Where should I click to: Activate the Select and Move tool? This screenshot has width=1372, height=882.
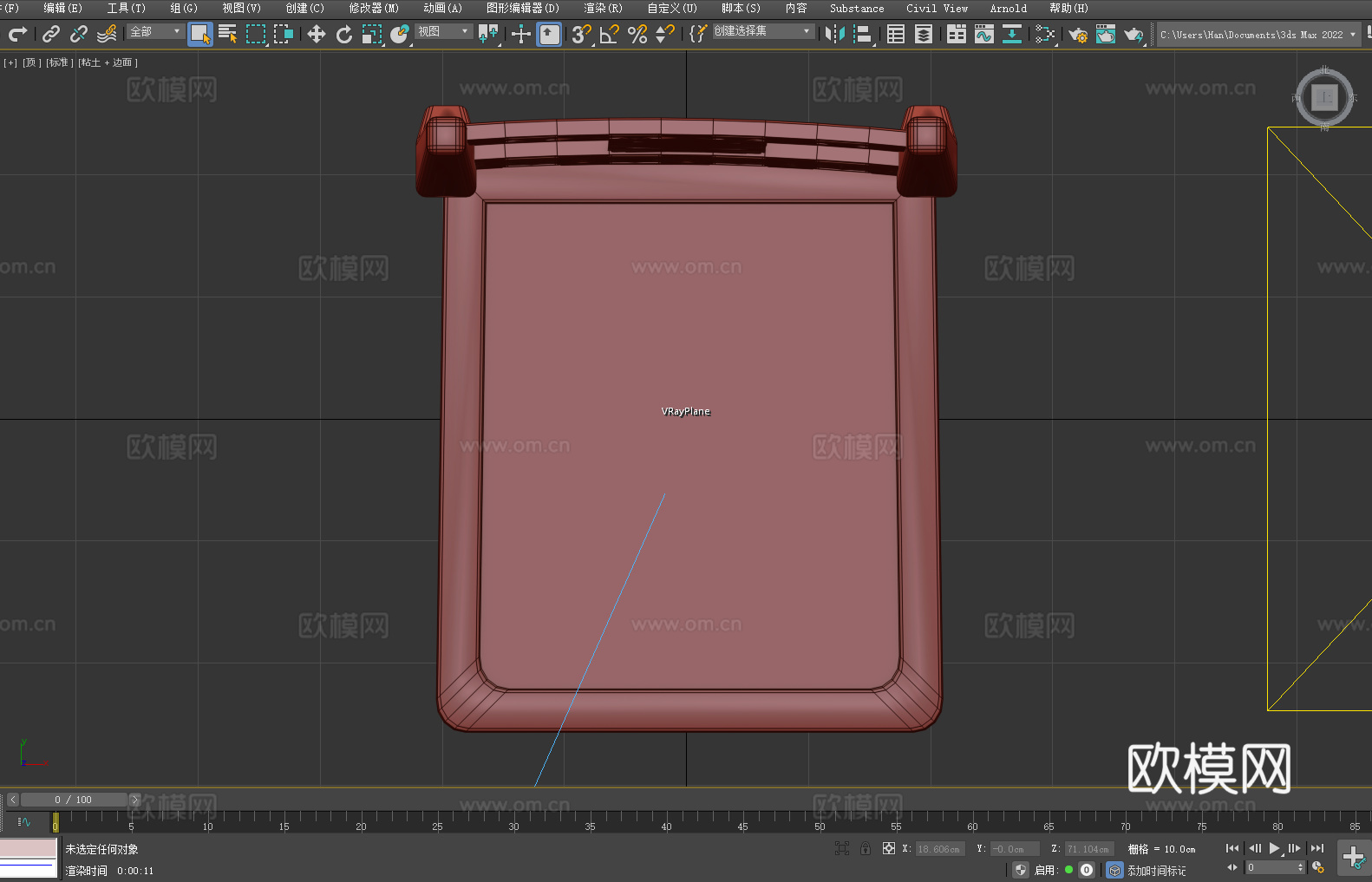[317, 34]
